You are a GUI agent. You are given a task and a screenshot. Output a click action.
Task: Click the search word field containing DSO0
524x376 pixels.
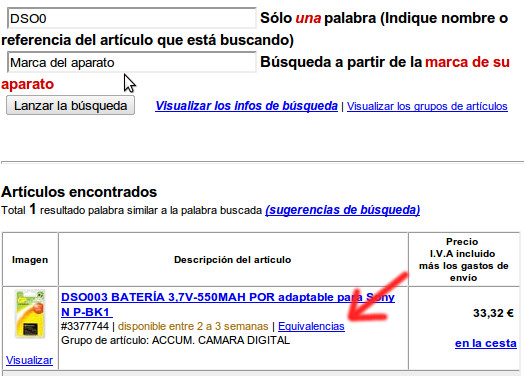coord(132,18)
